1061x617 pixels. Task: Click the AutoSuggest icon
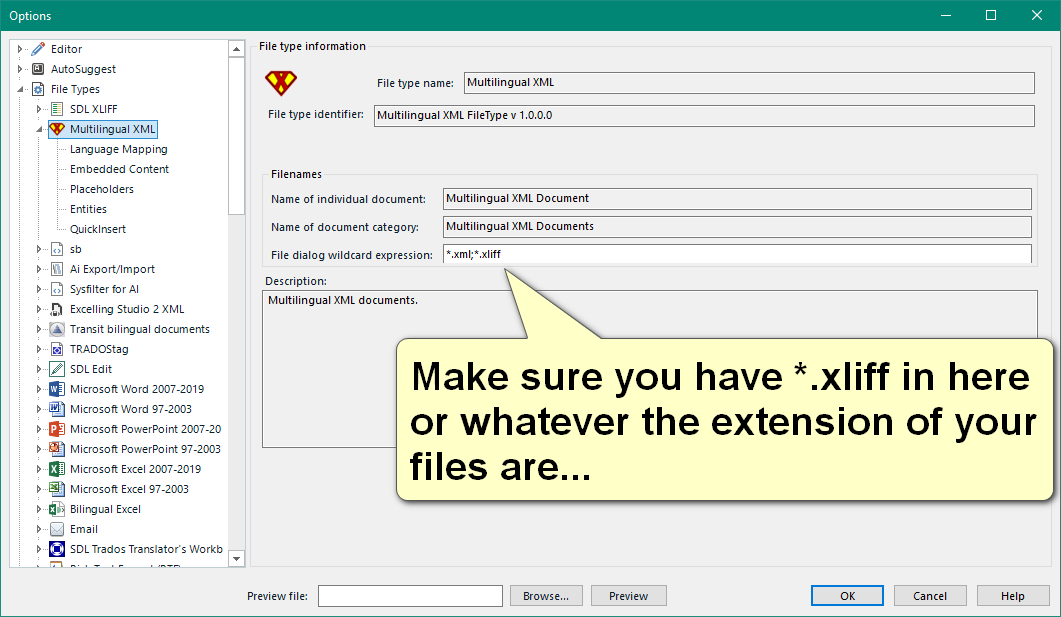click(x=39, y=69)
